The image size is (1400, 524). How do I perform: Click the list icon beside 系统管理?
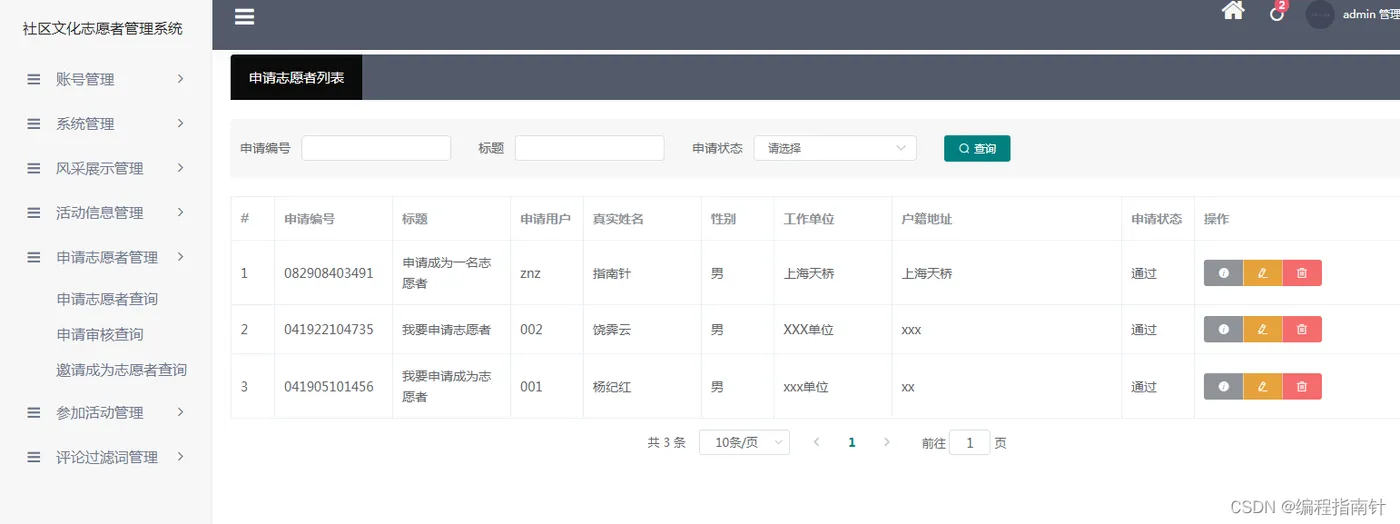point(34,124)
